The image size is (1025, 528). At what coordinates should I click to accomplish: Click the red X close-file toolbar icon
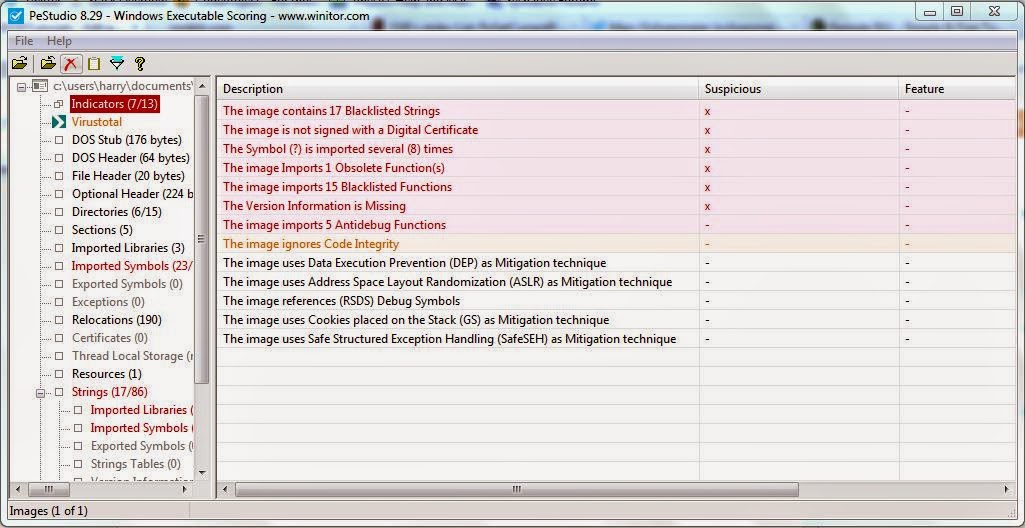click(71, 63)
